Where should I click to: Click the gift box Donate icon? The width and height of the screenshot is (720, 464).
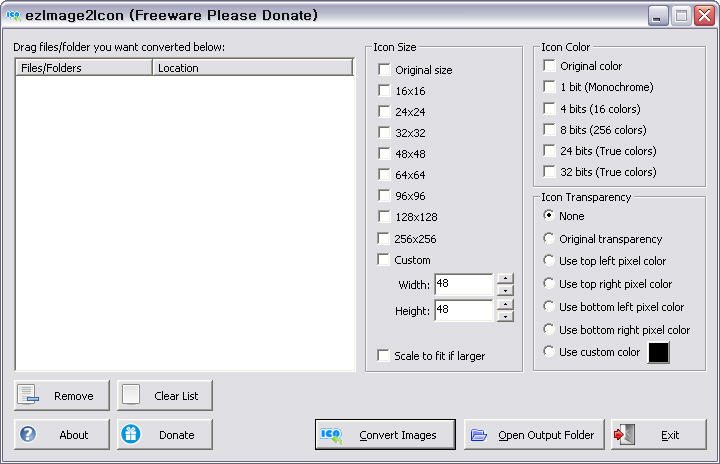131,434
